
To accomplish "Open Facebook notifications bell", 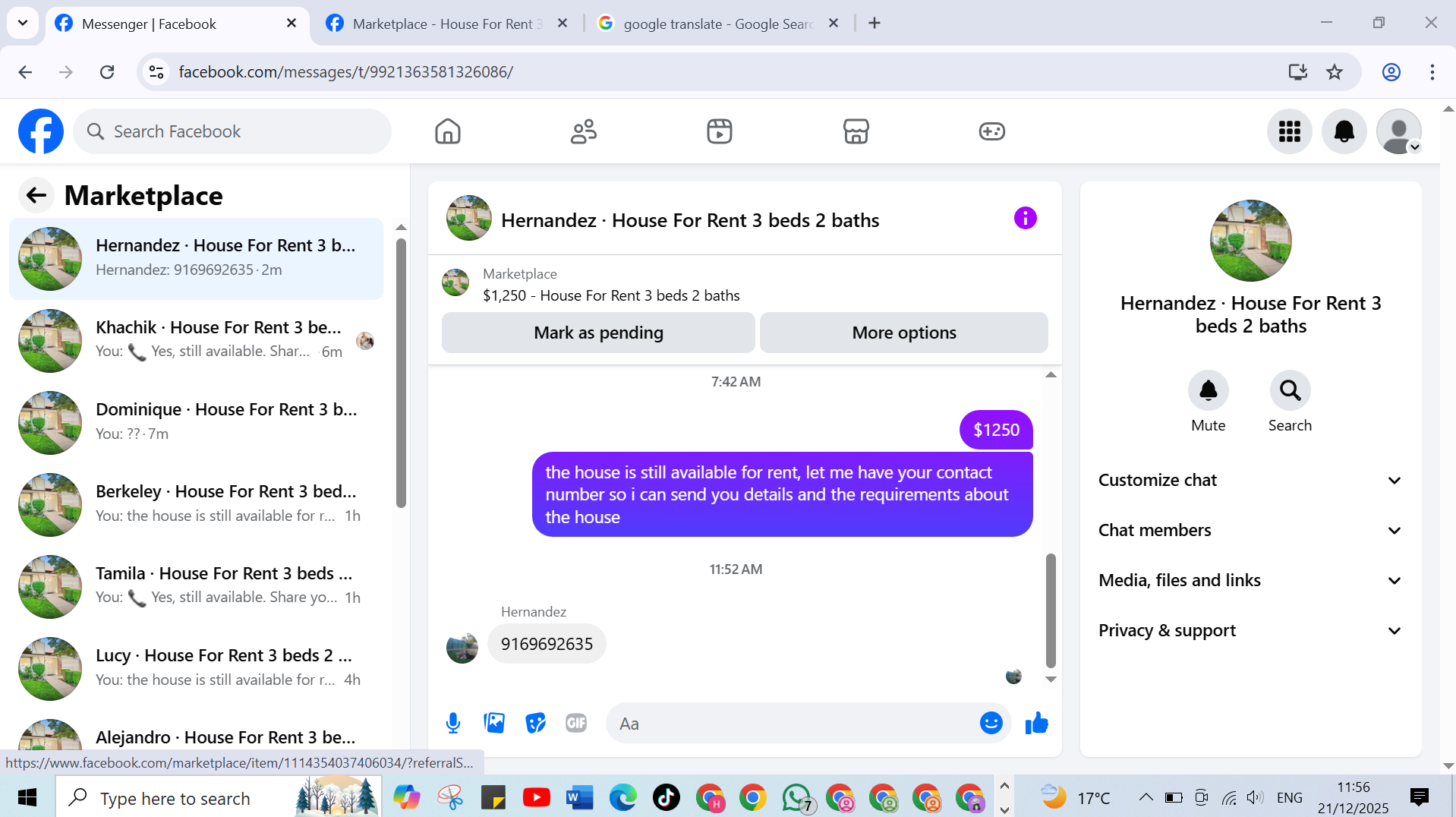I will click(1344, 131).
